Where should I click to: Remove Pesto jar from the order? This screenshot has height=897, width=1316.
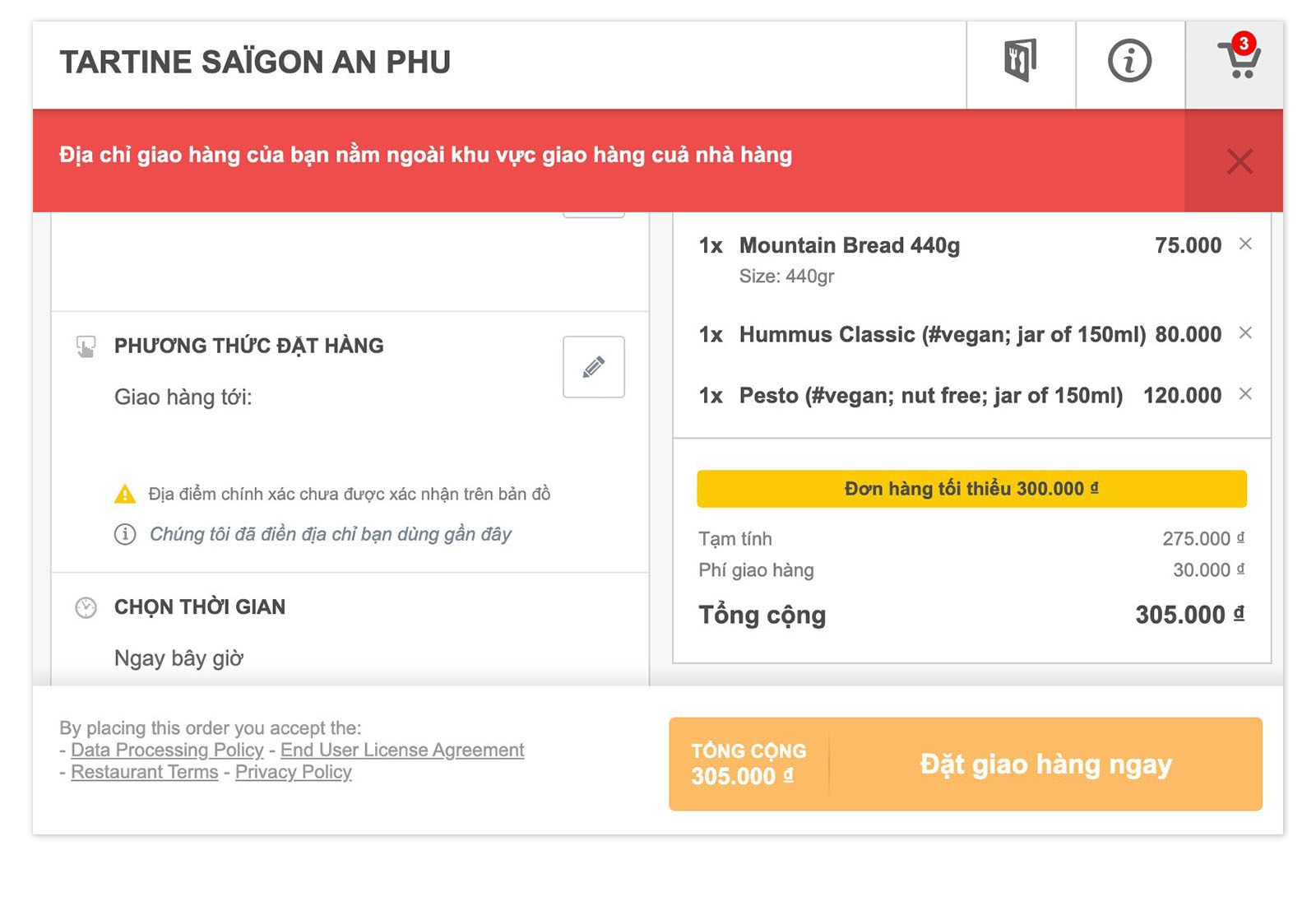click(x=1245, y=394)
